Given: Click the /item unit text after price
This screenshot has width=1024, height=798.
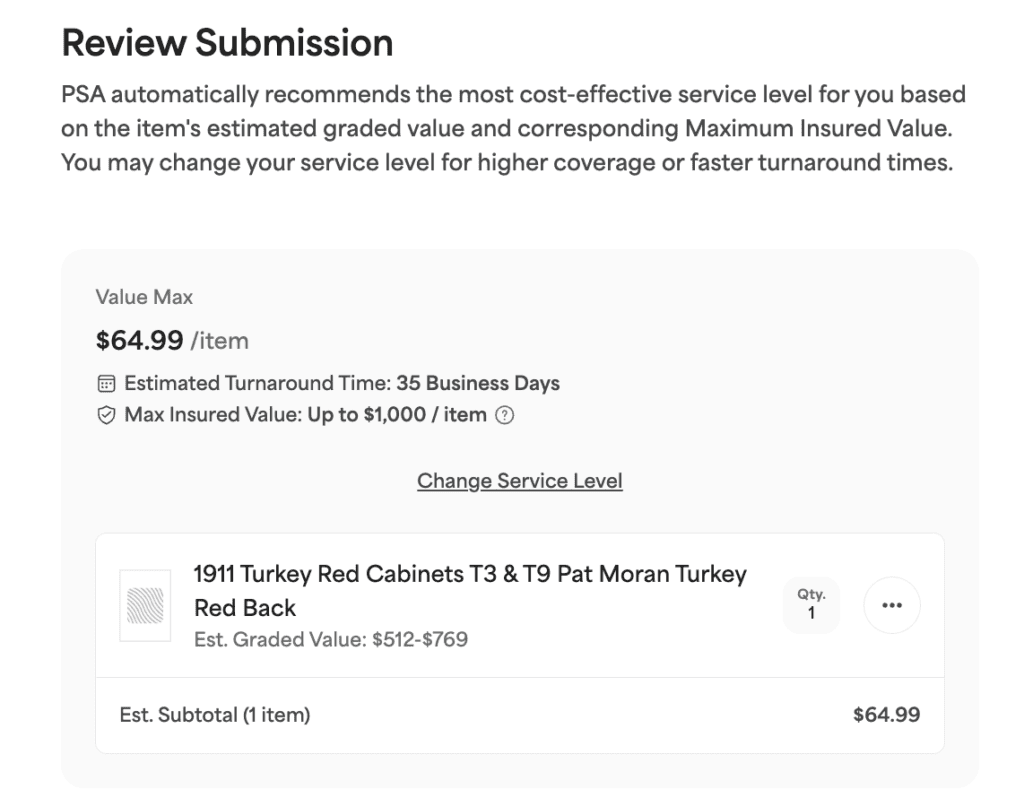Looking at the screenshot, I should point(219,342).
